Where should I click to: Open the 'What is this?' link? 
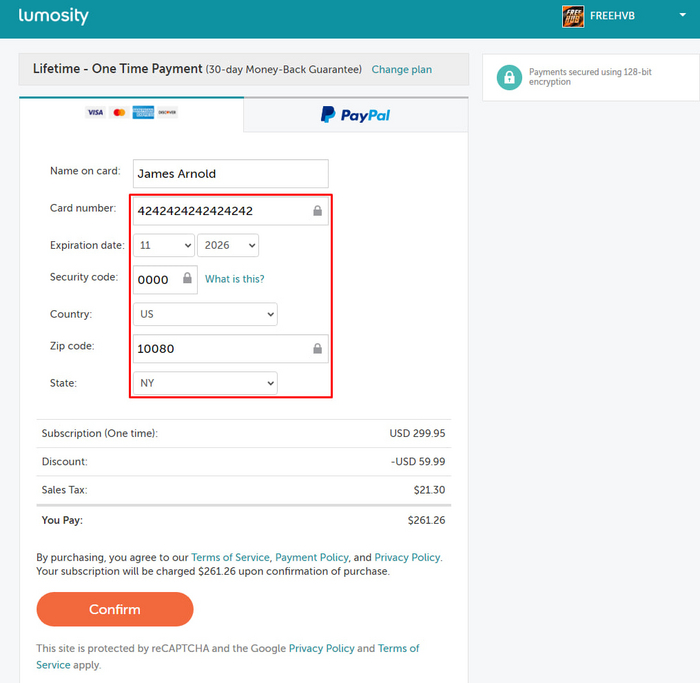coord(235,279)
